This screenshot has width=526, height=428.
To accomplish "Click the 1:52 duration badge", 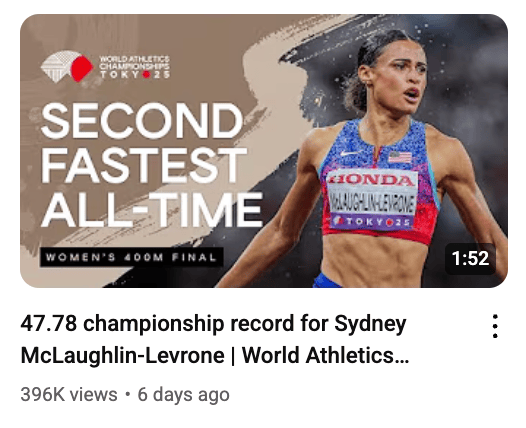I will click(470, 258).
